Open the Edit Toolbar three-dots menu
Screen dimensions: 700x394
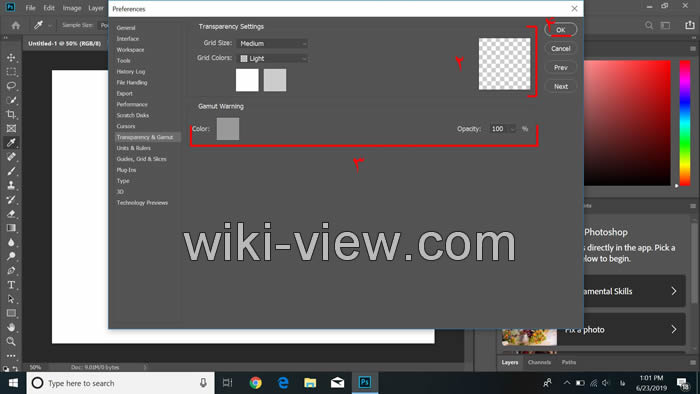pos(11,356)
